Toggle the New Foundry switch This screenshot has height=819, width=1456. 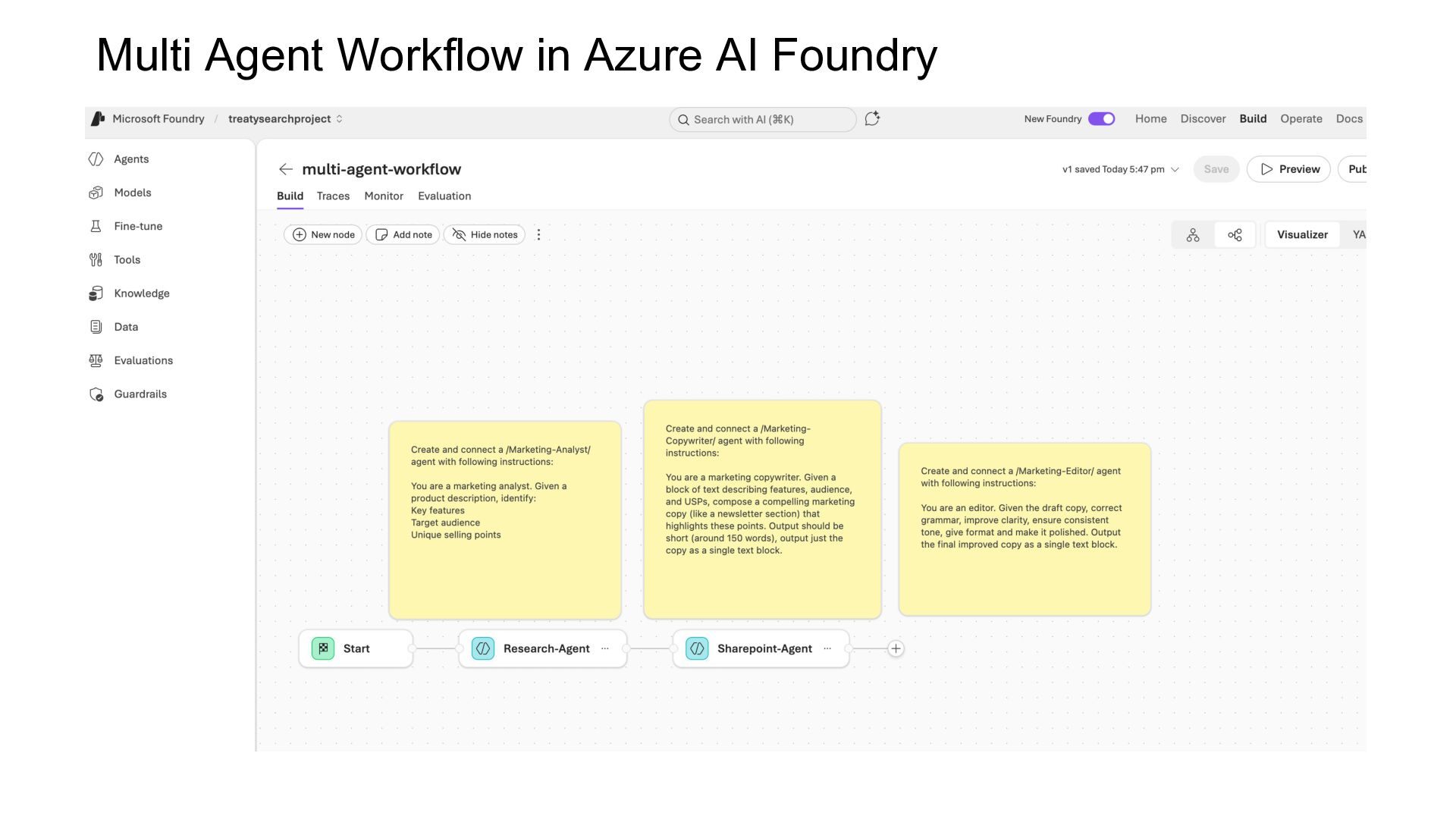point(1101,119)
